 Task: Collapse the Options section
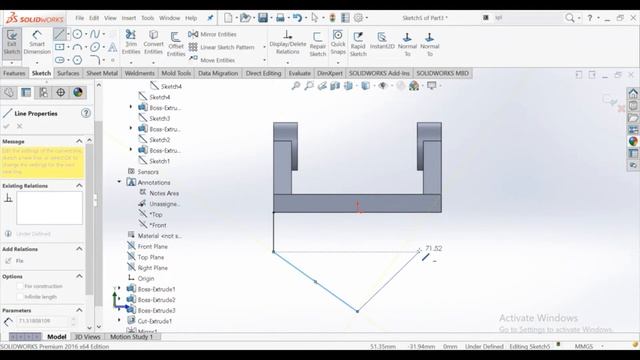(79, 276)
